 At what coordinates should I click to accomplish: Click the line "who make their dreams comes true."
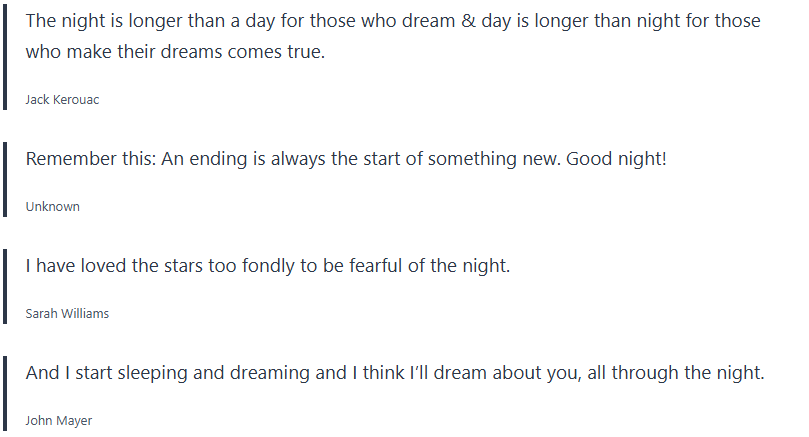pos(175,53)
